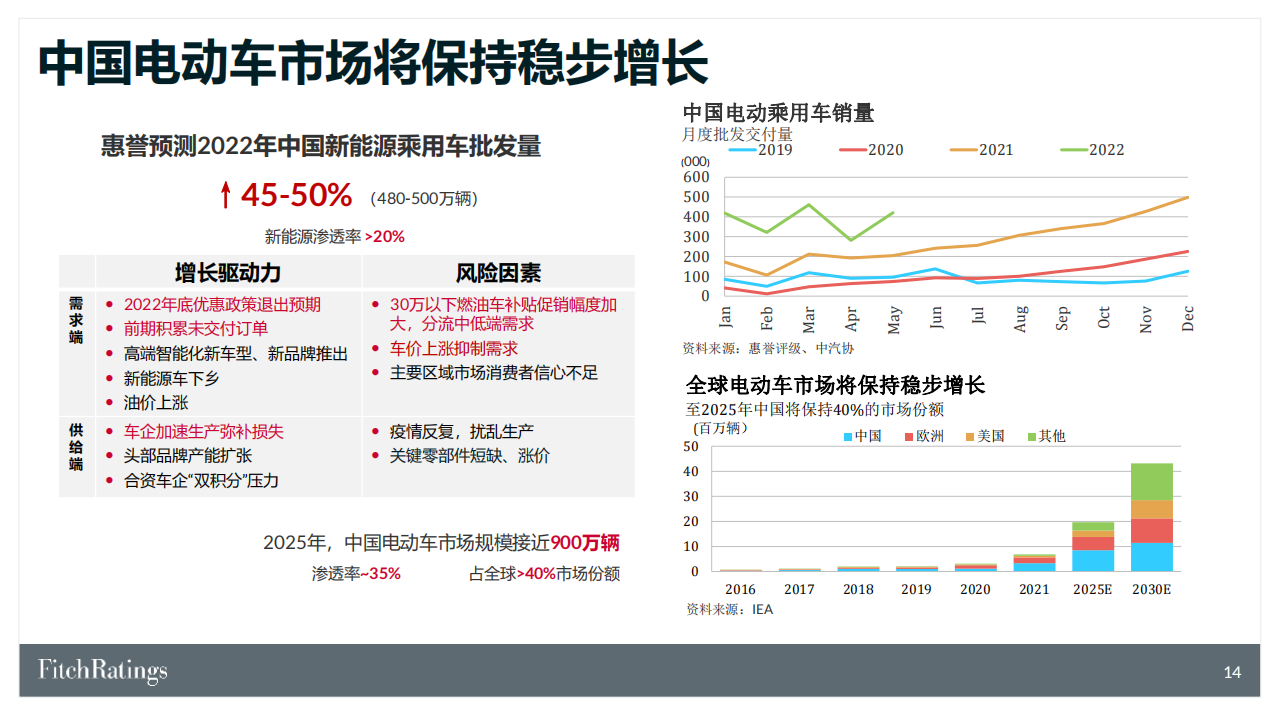Click the 风险因素 column header

pos(498,273)
